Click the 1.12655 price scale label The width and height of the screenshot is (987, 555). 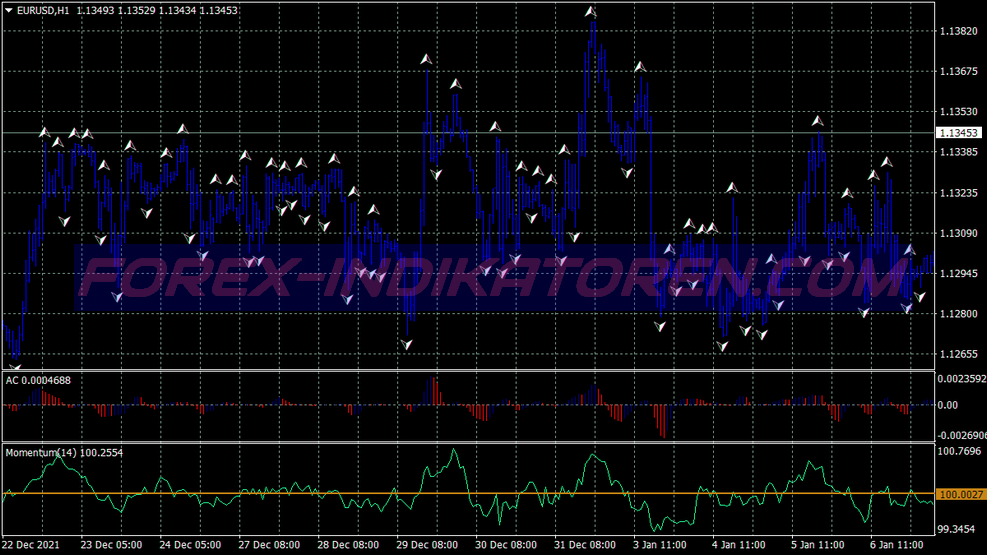tap(958, 354)
